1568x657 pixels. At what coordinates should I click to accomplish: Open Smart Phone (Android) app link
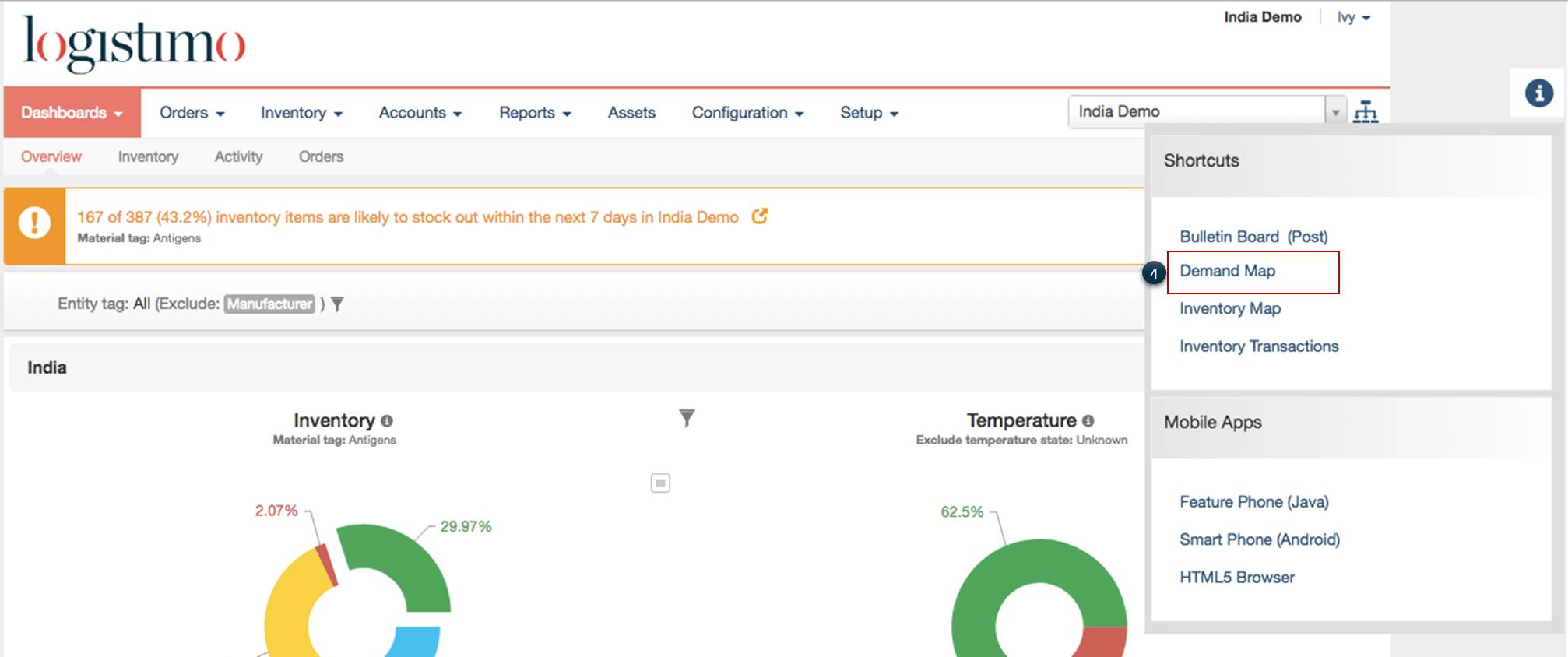click(x=1260, y=539)
